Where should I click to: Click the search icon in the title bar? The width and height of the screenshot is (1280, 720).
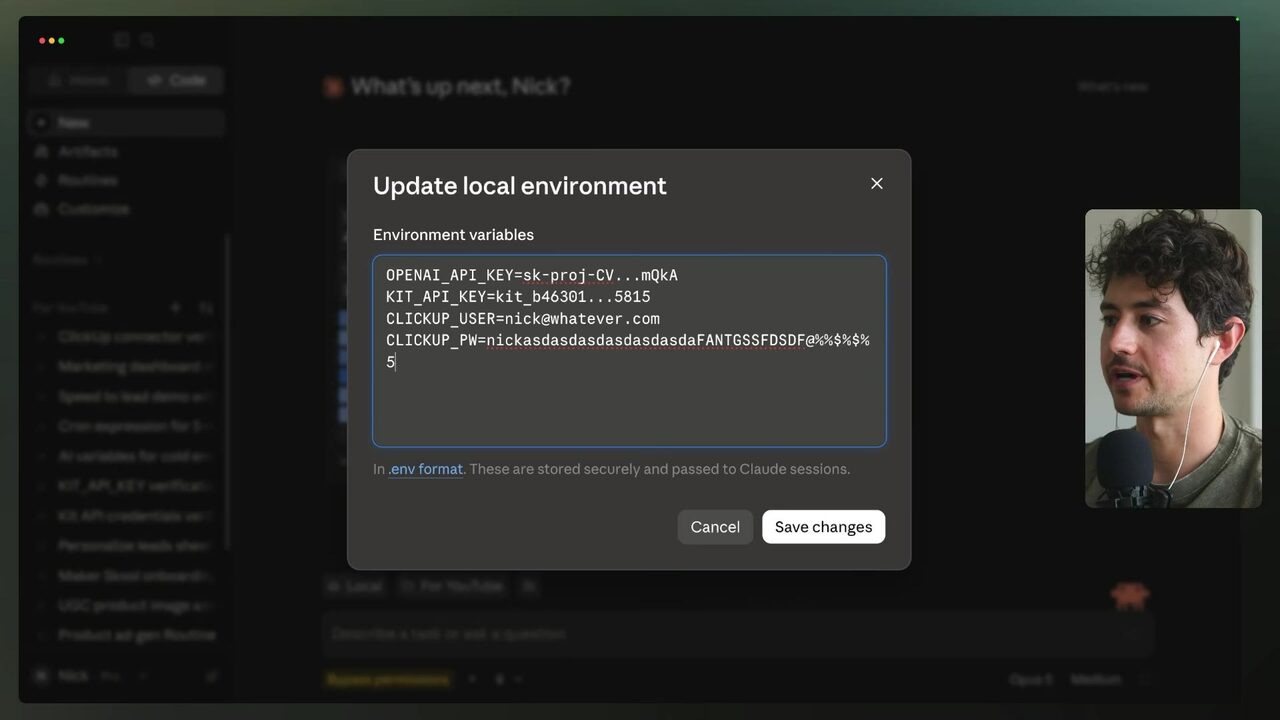click(x=147, y=40)
